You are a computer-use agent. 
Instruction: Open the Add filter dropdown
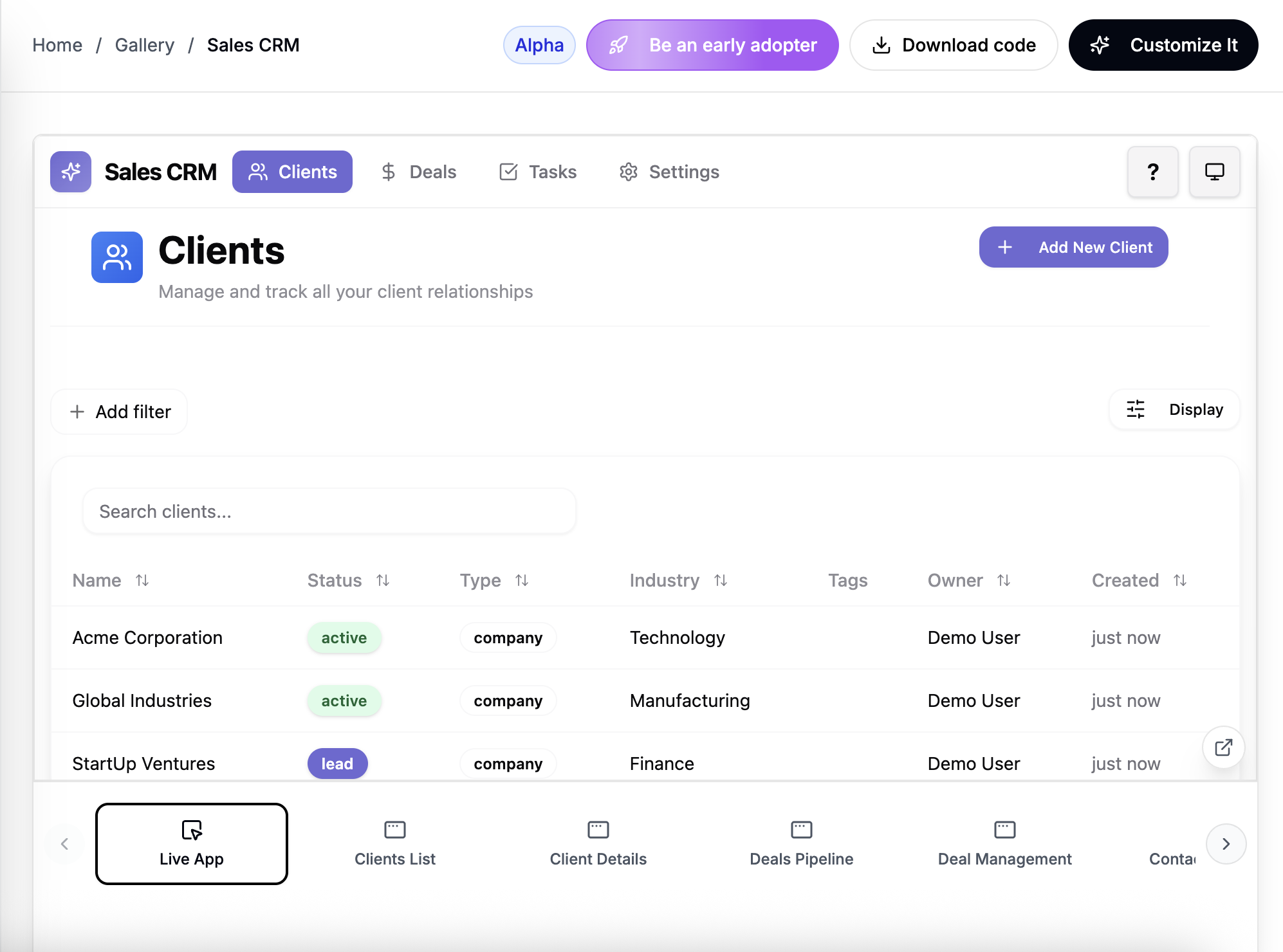pyautogui.click(x=120, y=412)
